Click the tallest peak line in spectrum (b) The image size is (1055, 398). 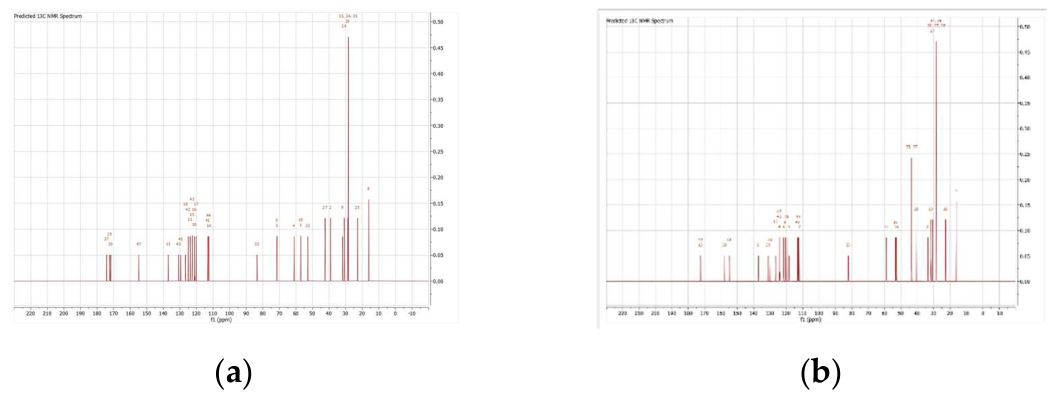936,161
